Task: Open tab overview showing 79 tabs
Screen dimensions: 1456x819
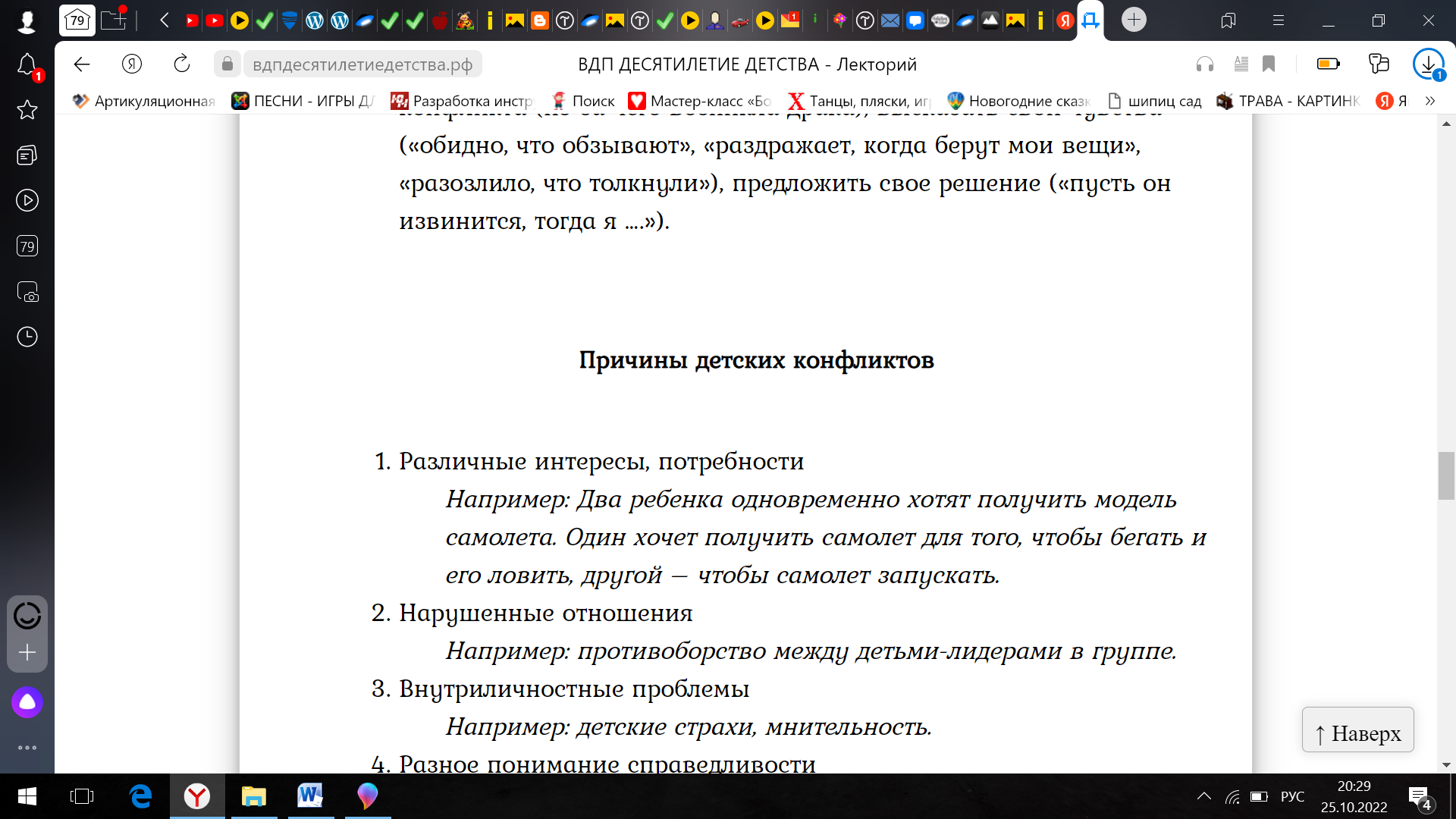Action: pyautogui.click(x=77, y=20)
